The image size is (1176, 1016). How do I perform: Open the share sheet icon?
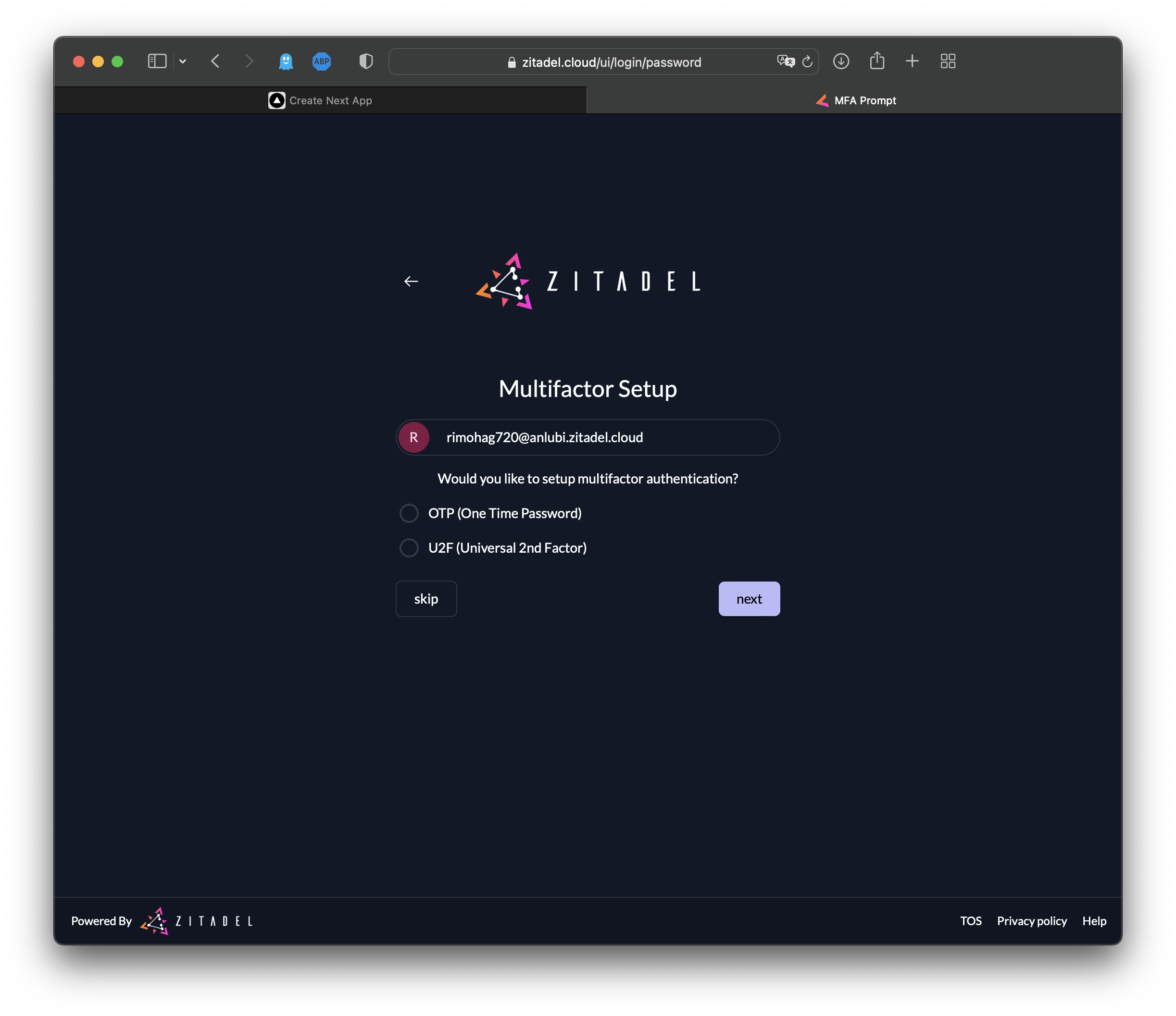point(877,61)
